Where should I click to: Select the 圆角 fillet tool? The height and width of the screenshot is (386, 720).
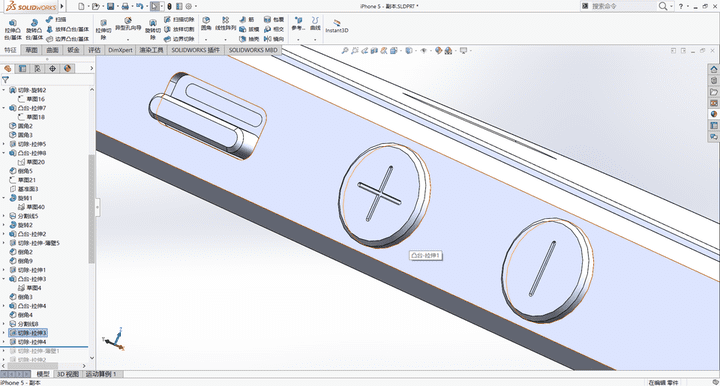pos(206,24)
